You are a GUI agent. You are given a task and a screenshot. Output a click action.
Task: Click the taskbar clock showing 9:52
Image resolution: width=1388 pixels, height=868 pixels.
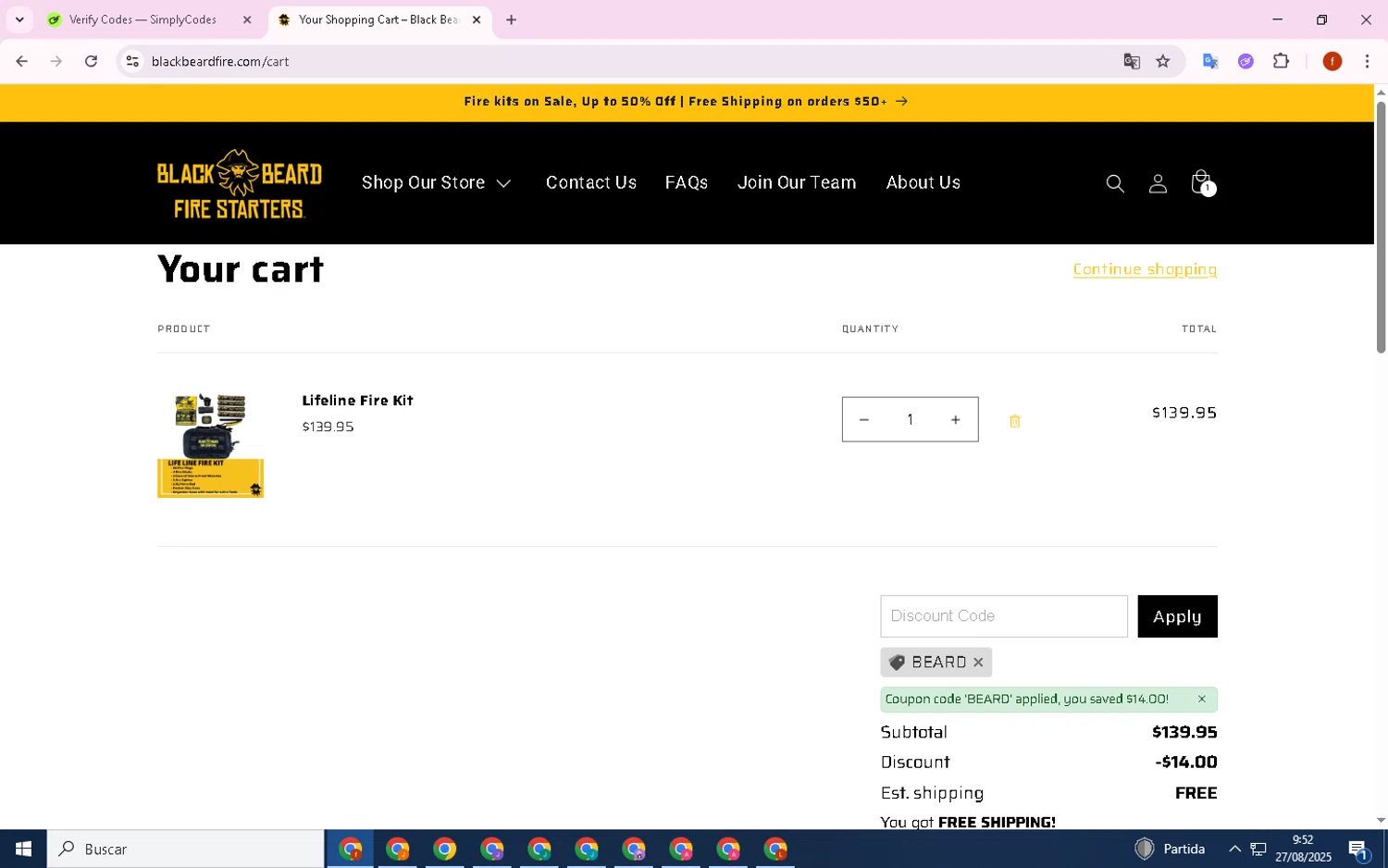pos(1303,849)
